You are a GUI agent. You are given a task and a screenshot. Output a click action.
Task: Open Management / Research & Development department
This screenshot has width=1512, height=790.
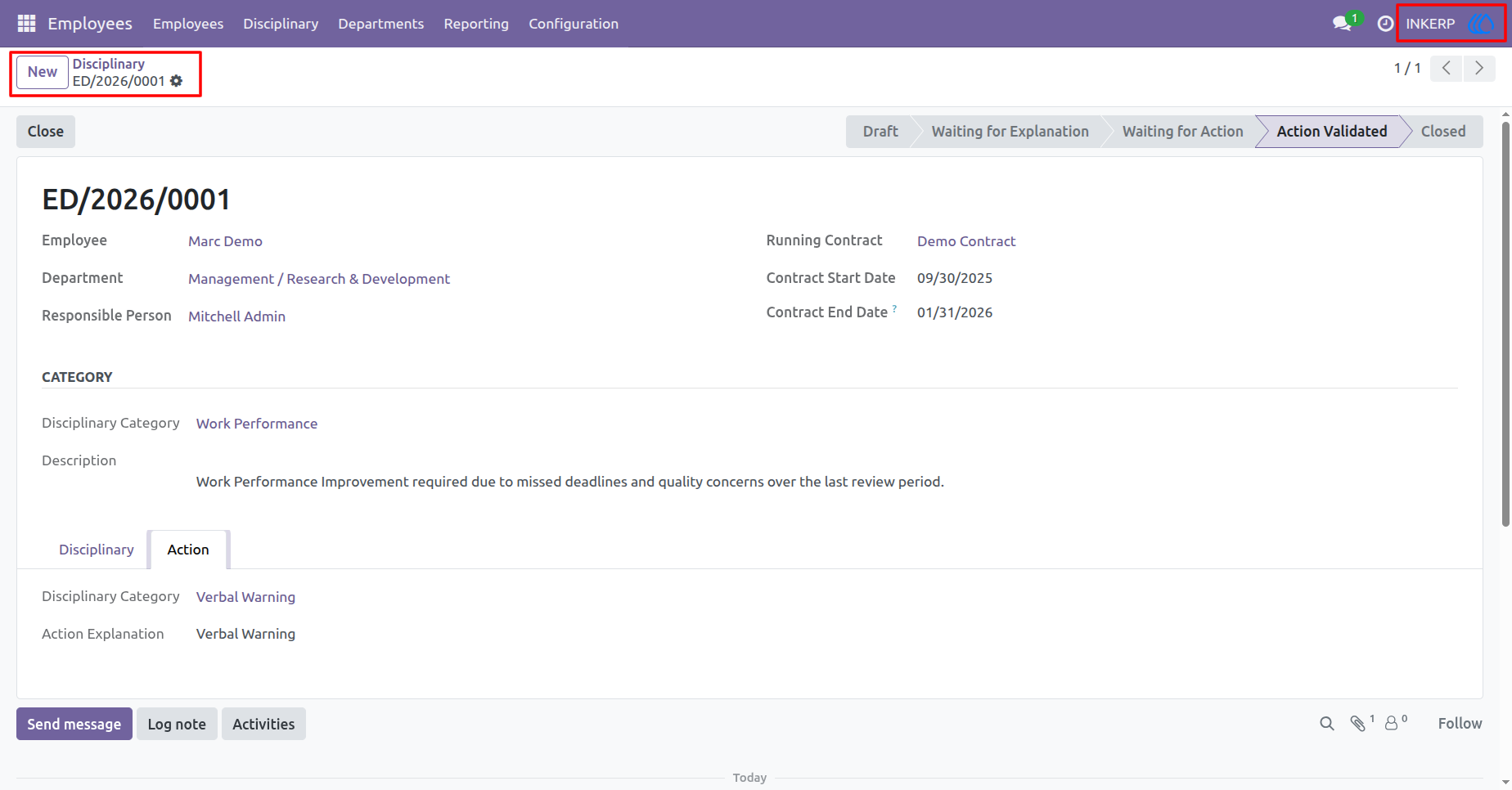319,279
